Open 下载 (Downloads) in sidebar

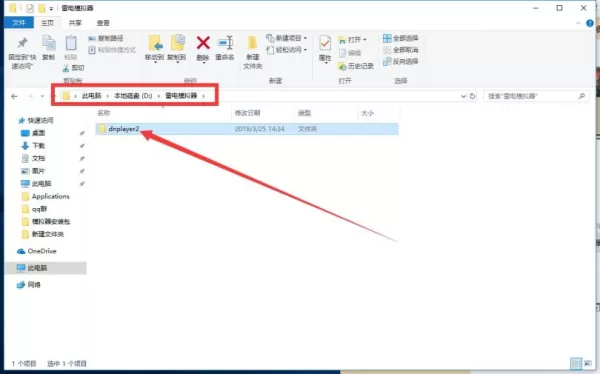click(38, 146)
